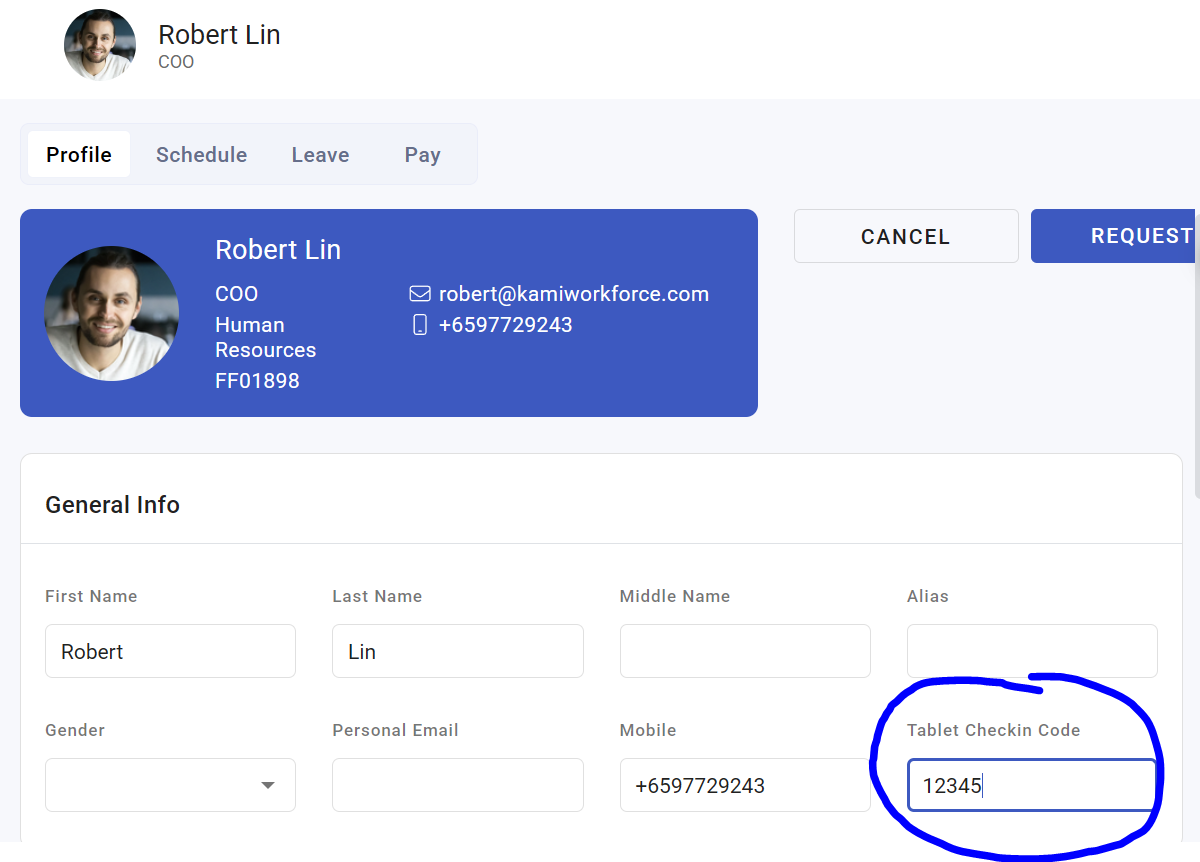The image size is (1200, 862).
Task: Click the REQUEST button
Action: point(1115,236)
